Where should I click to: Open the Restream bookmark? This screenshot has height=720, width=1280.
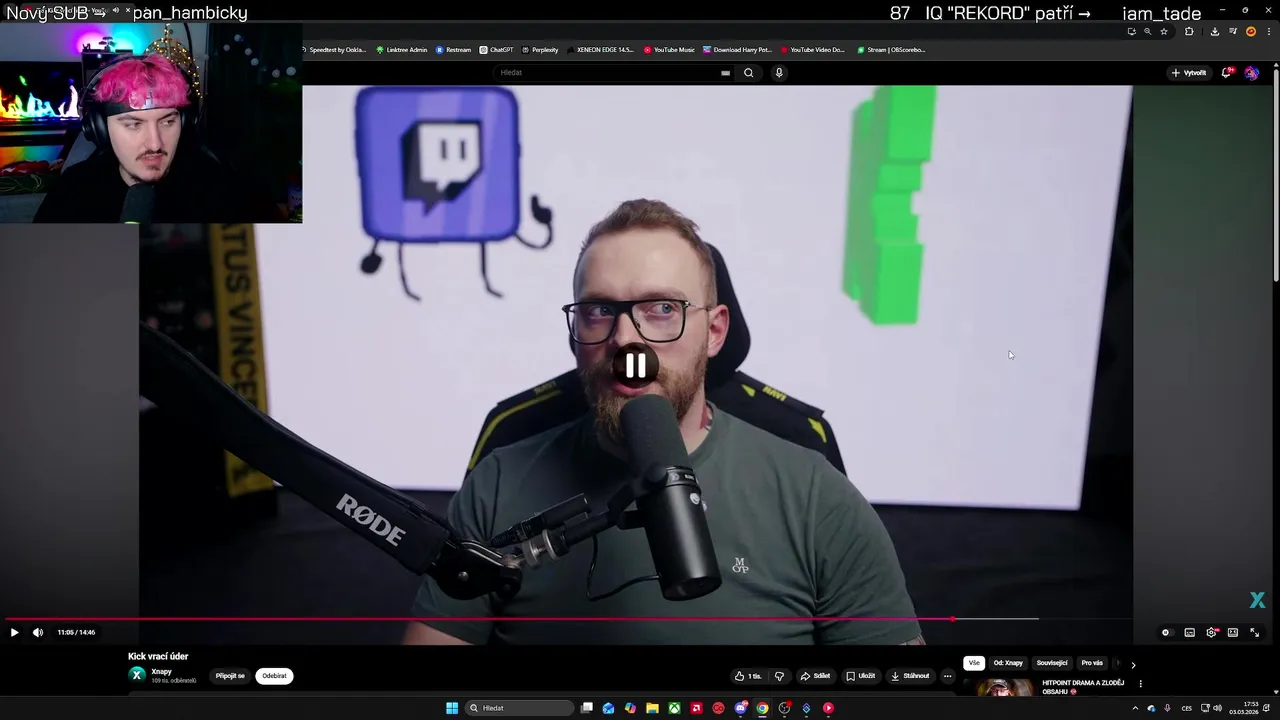tap(454, 49)
